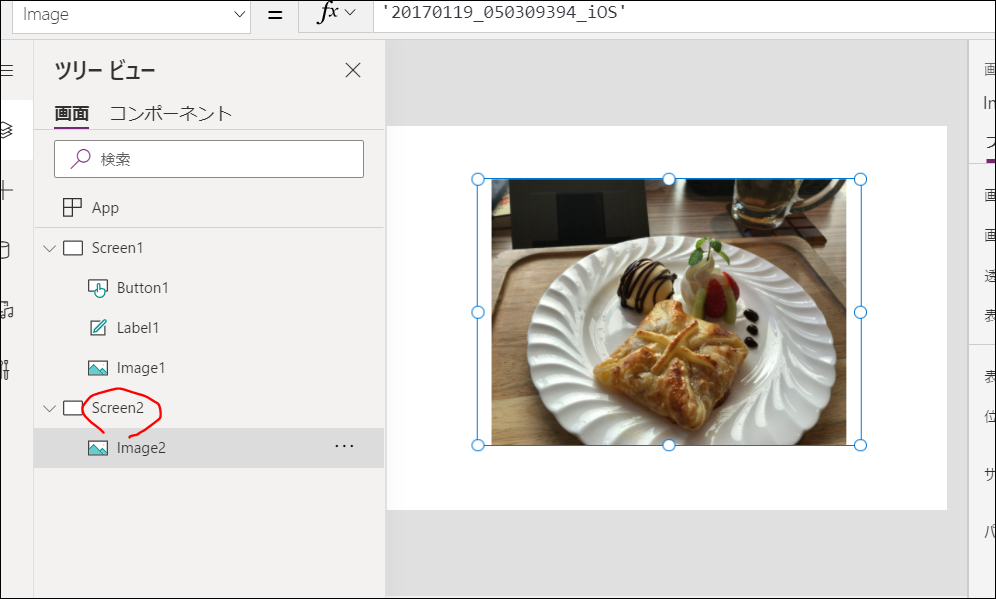Screen dimensions: 996x599
Task: Focus the 検索 search box
Action: [209, 159]
